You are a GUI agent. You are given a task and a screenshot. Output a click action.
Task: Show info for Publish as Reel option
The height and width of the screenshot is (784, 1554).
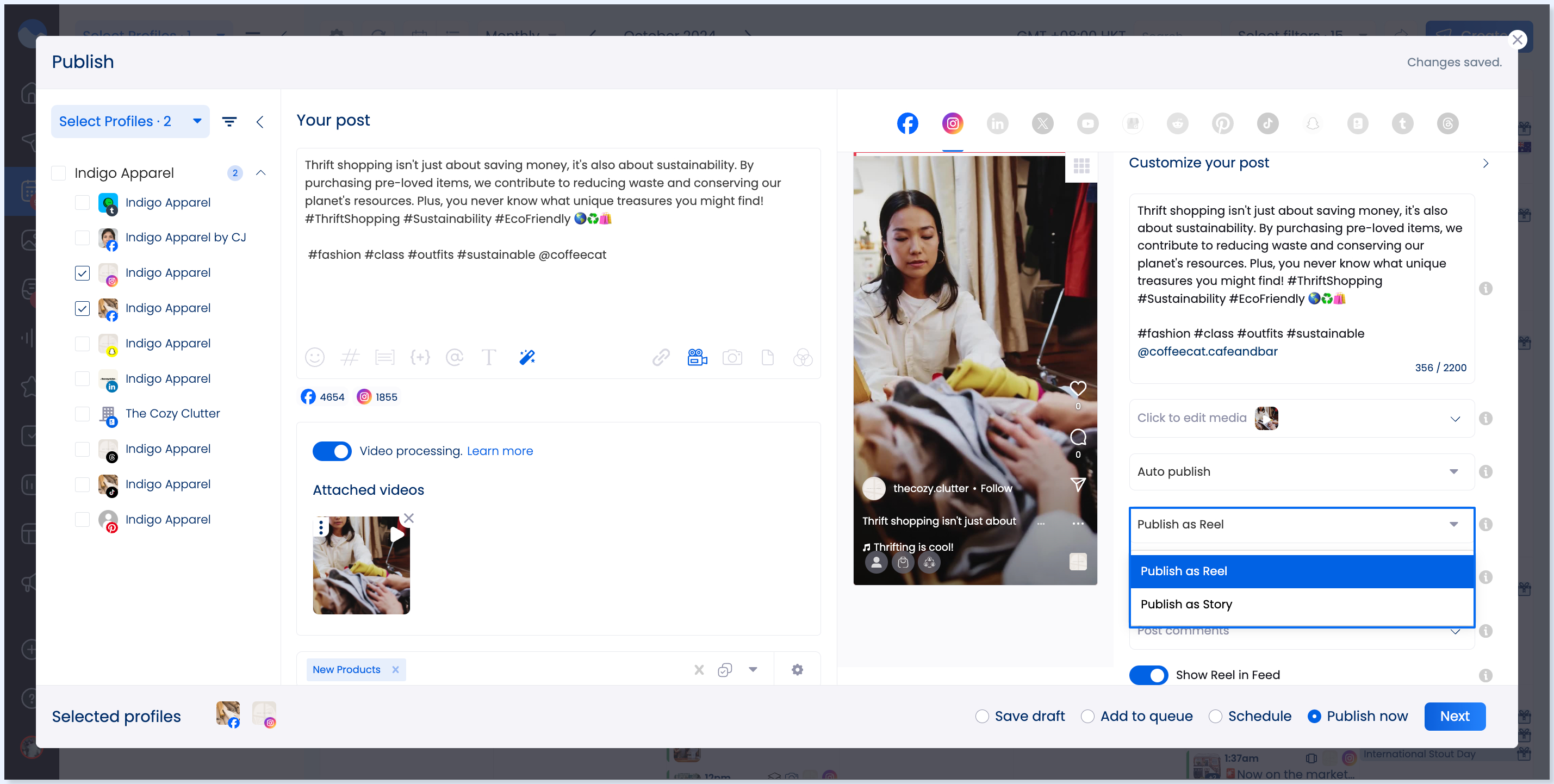point(1485,525)
